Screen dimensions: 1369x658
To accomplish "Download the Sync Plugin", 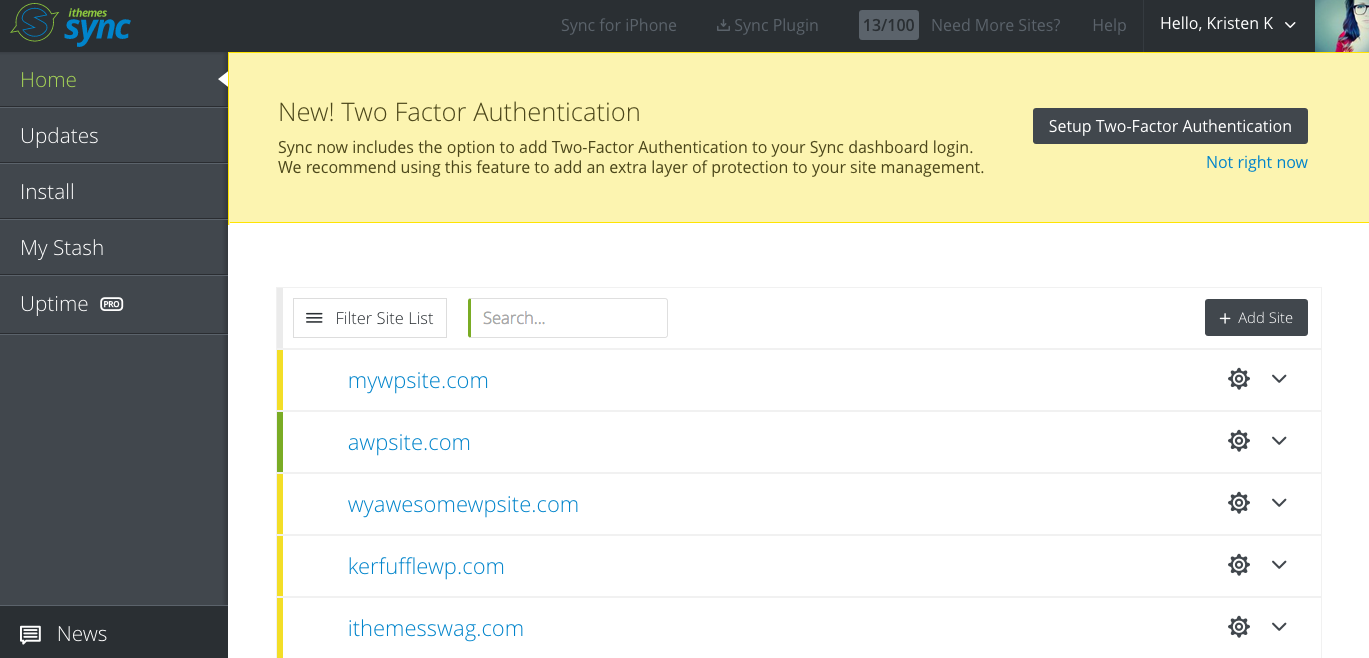I will tap(768, 26).
